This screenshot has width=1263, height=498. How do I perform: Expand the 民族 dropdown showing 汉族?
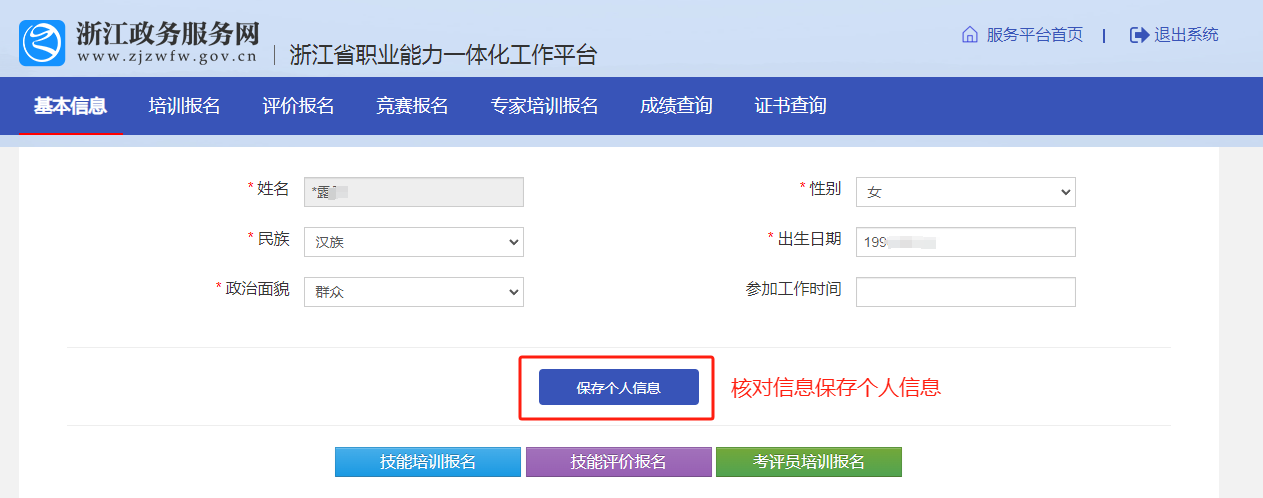pyautogui.click(x=413, y=242)
